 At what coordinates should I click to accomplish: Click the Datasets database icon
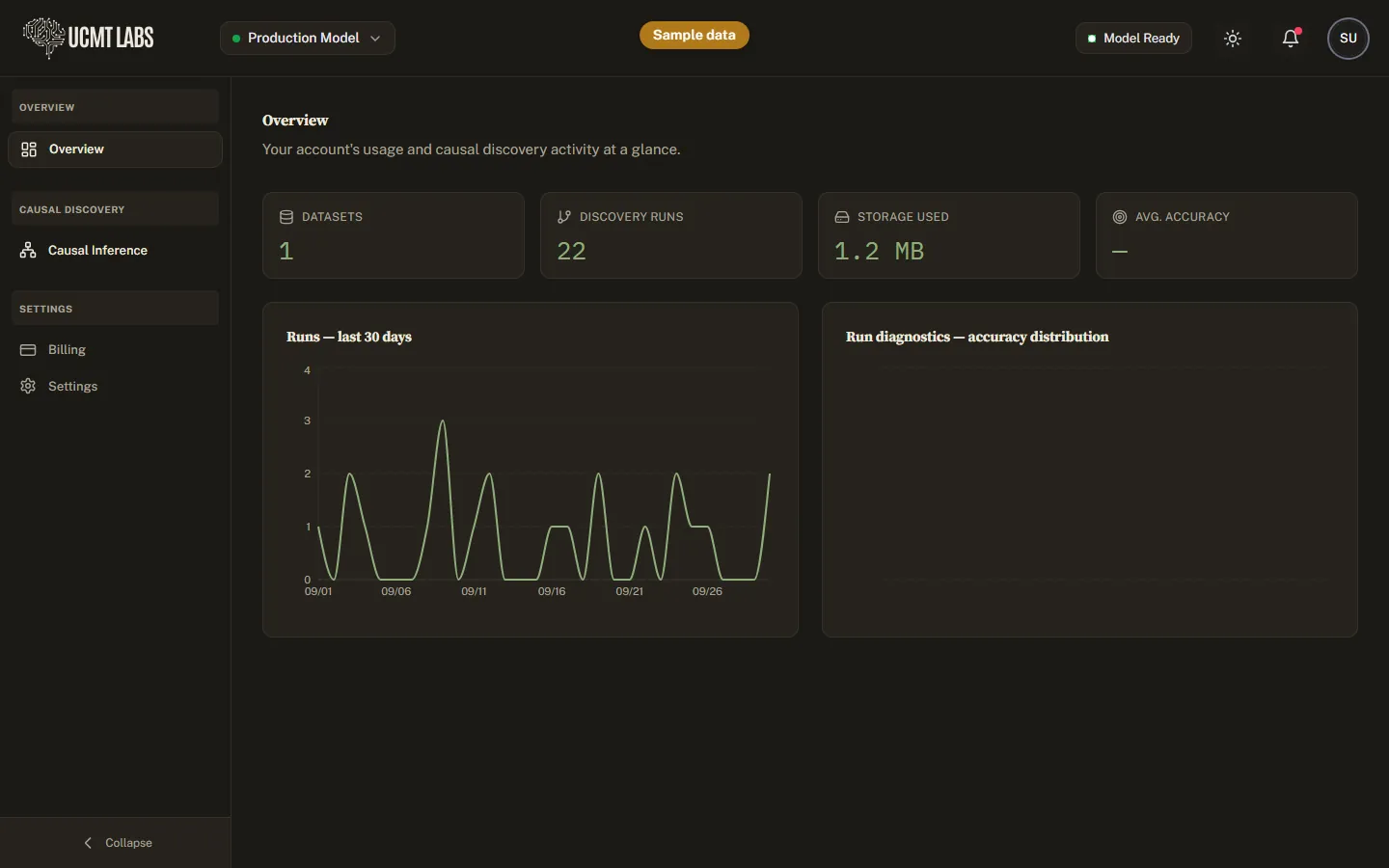[286, 217]
